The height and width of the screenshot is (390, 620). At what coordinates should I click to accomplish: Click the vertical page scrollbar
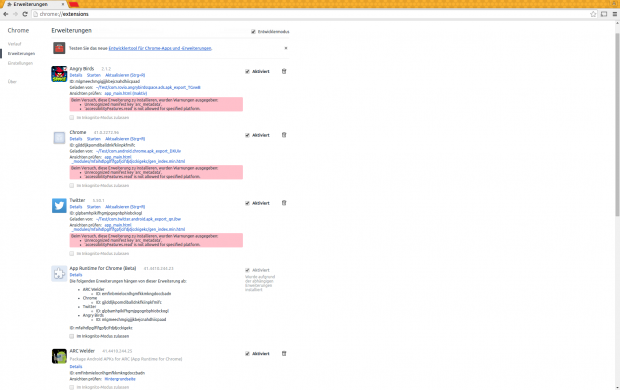pyautogui.click(x=617, y=125)
